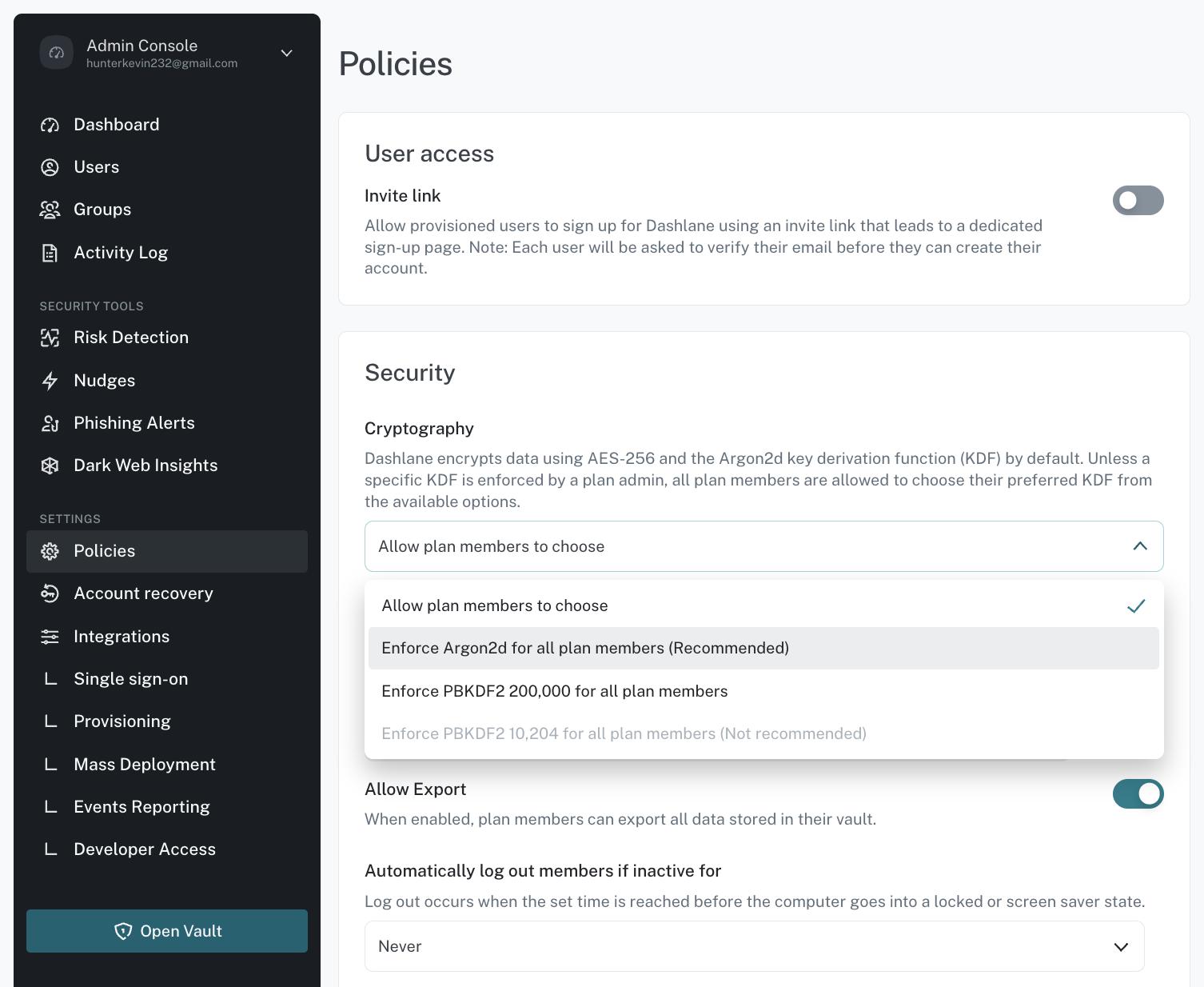Click the Groups people icon
The image size is (1204, 987).
(x=50, y=210)
